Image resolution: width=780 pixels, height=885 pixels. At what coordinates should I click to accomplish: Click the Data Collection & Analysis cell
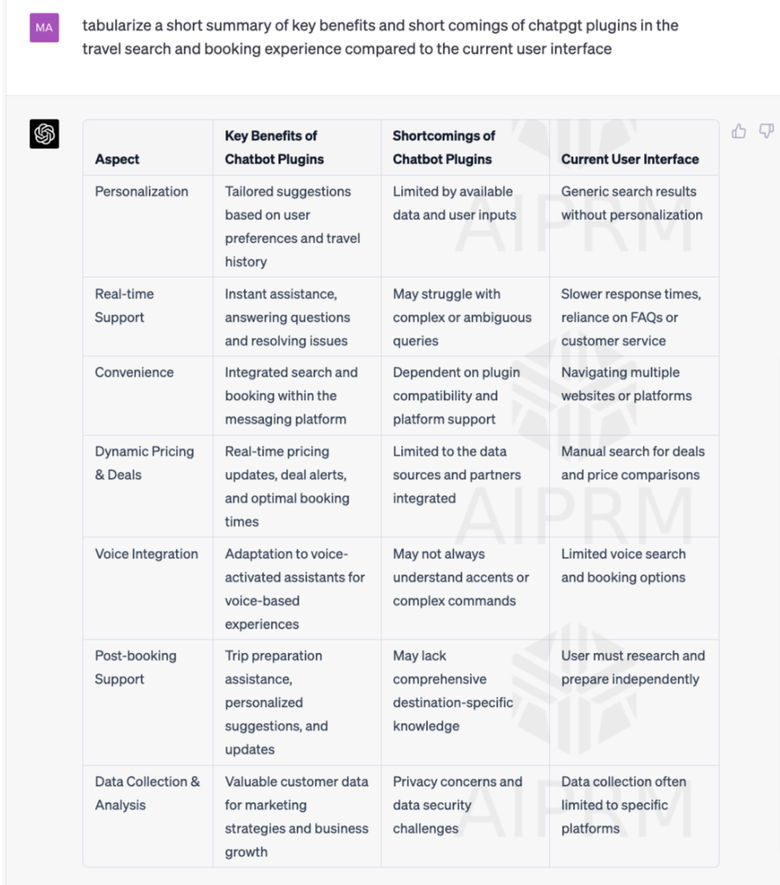click(x=147, y=793)
